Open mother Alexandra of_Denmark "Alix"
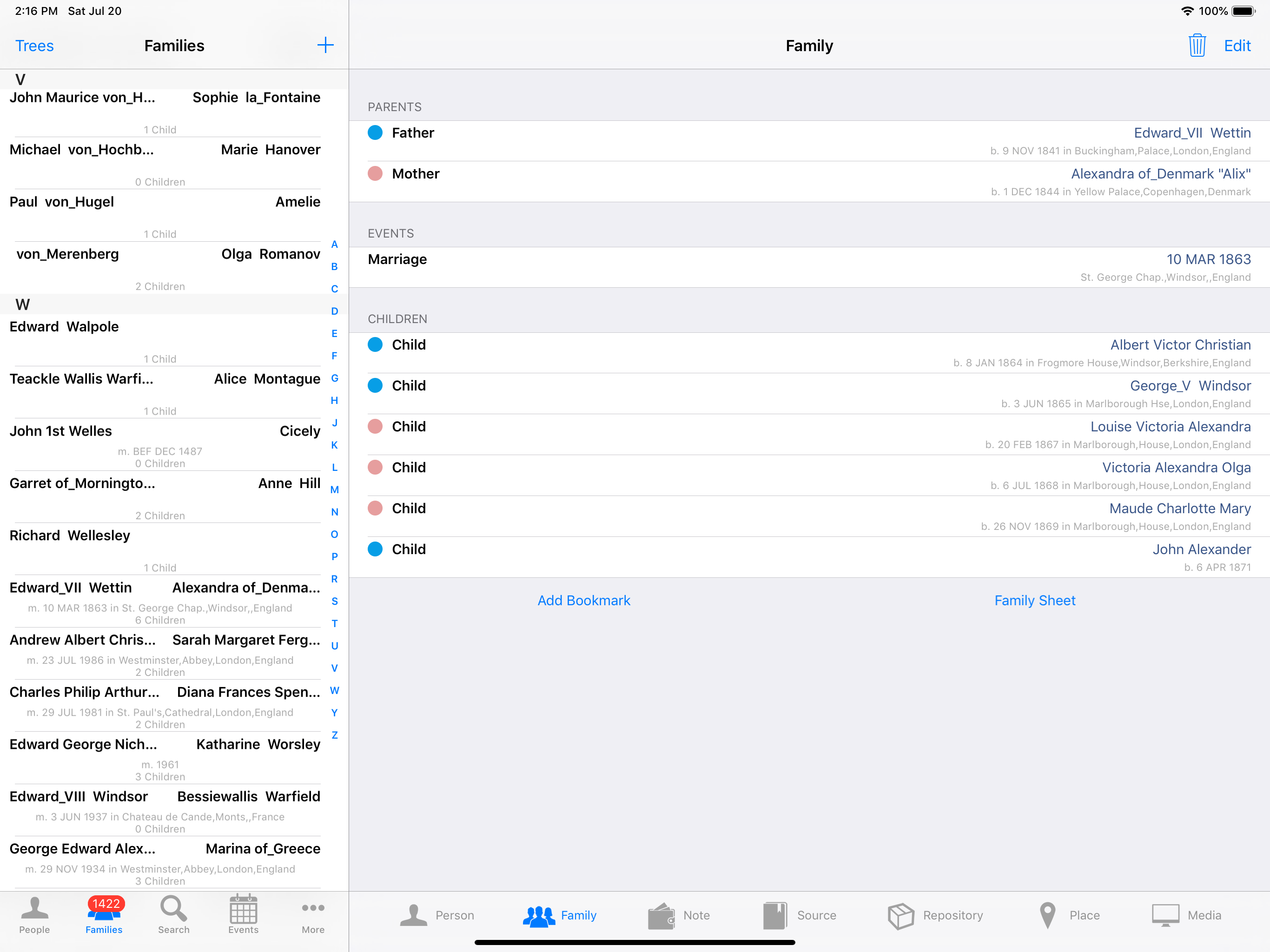 tap(809, 181)
